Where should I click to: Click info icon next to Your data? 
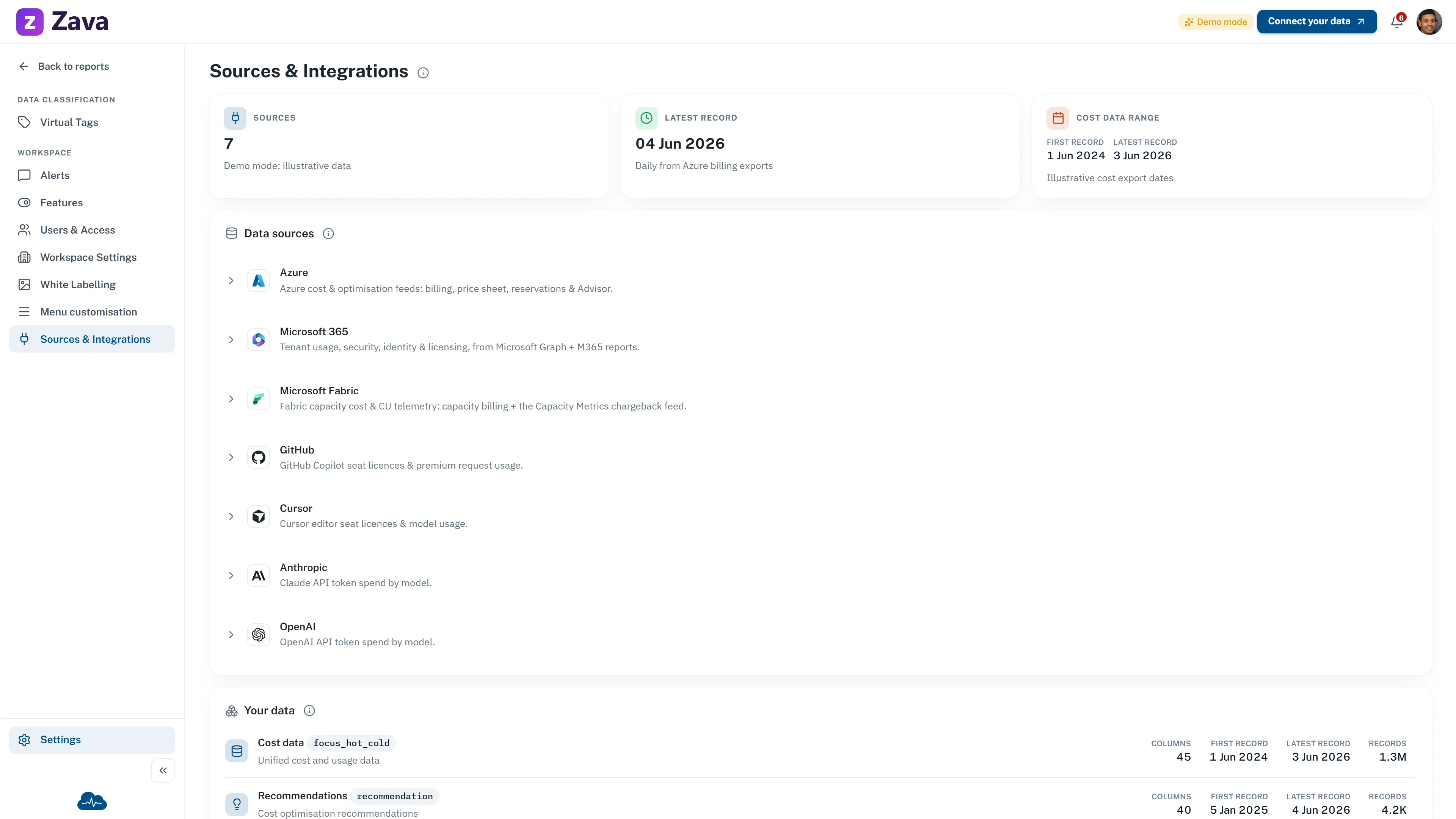309,711
